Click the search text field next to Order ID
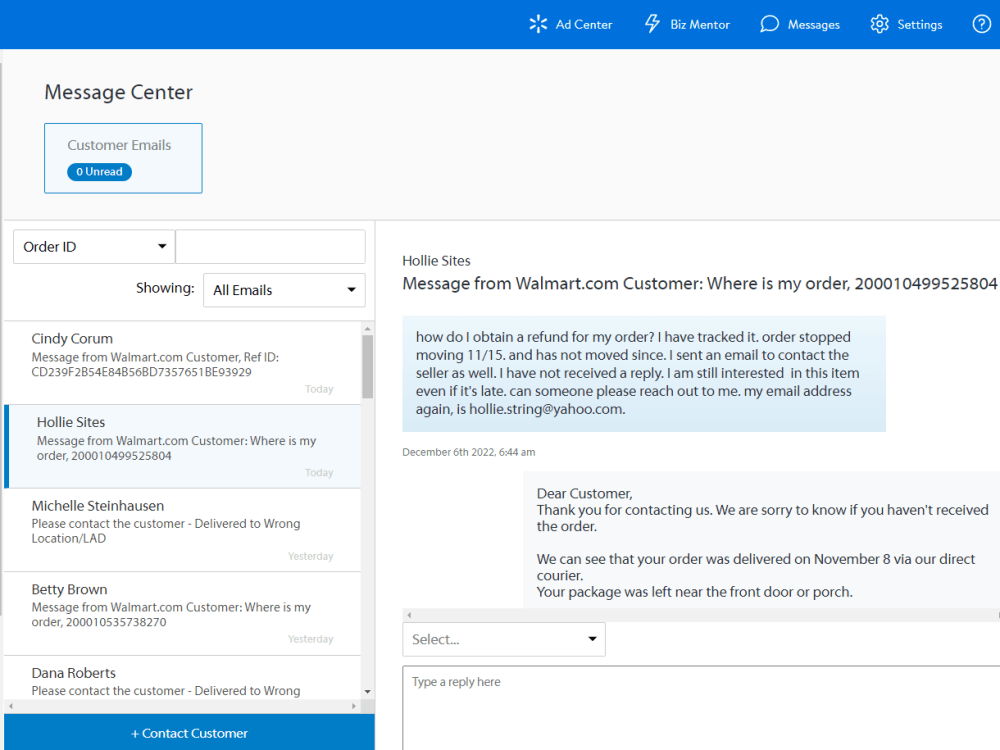1000x750 pixels. [x=270, y=247]
